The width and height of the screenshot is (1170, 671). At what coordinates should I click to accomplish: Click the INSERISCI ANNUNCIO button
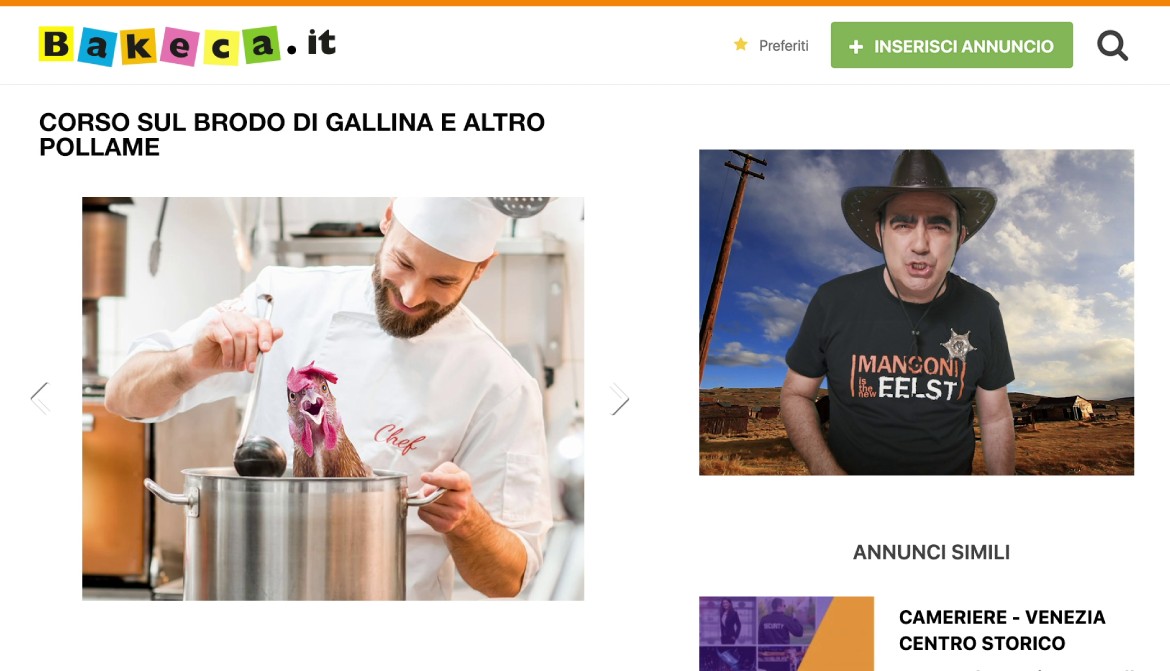951,45
